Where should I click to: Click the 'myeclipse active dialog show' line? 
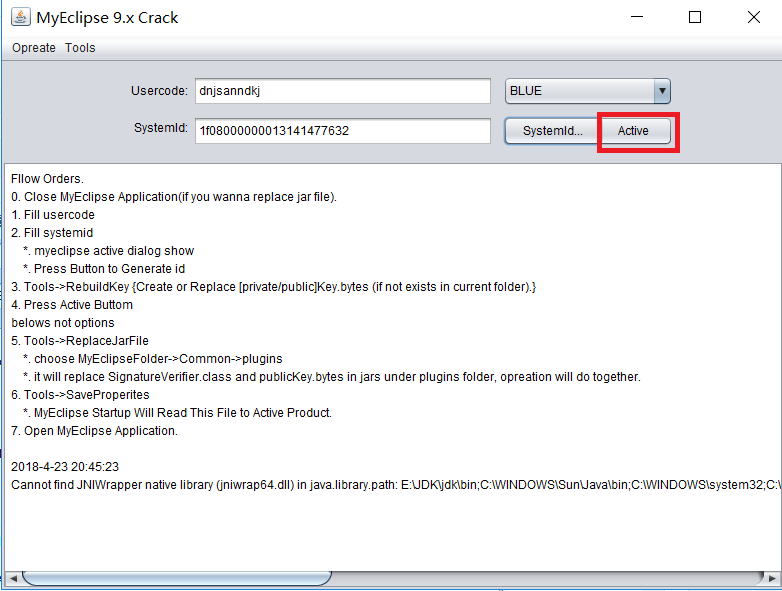pyautogui.click(x=109, y=251)
